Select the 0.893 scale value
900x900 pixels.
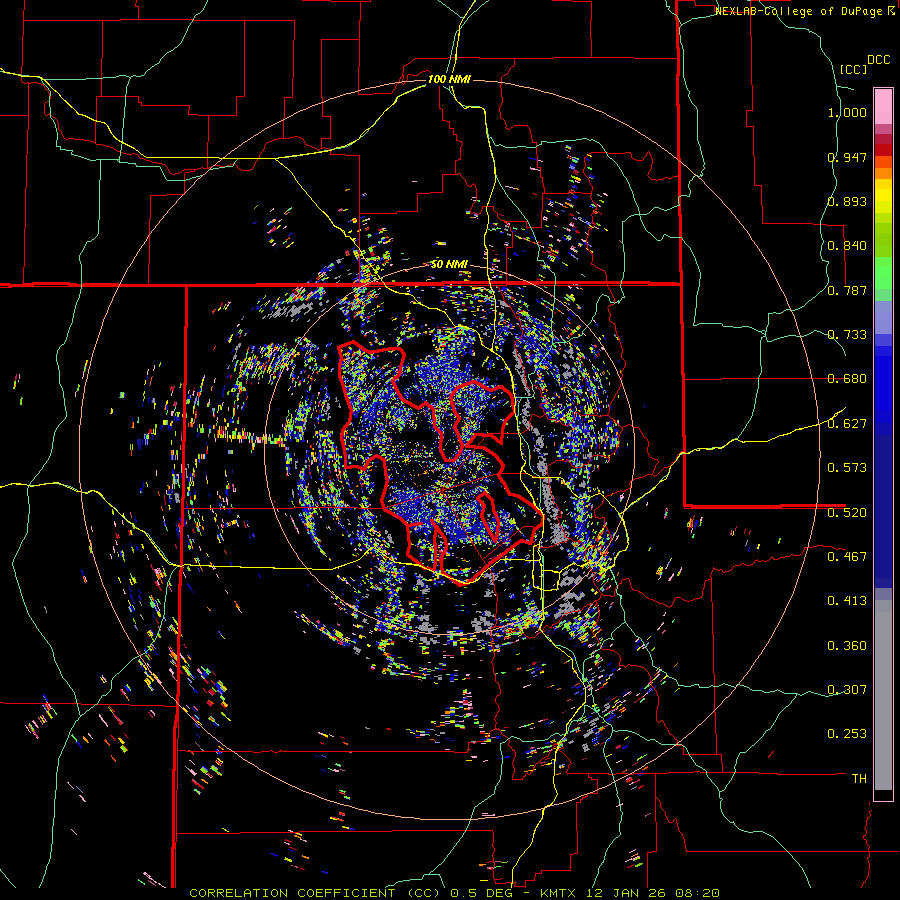click(847, 201)
